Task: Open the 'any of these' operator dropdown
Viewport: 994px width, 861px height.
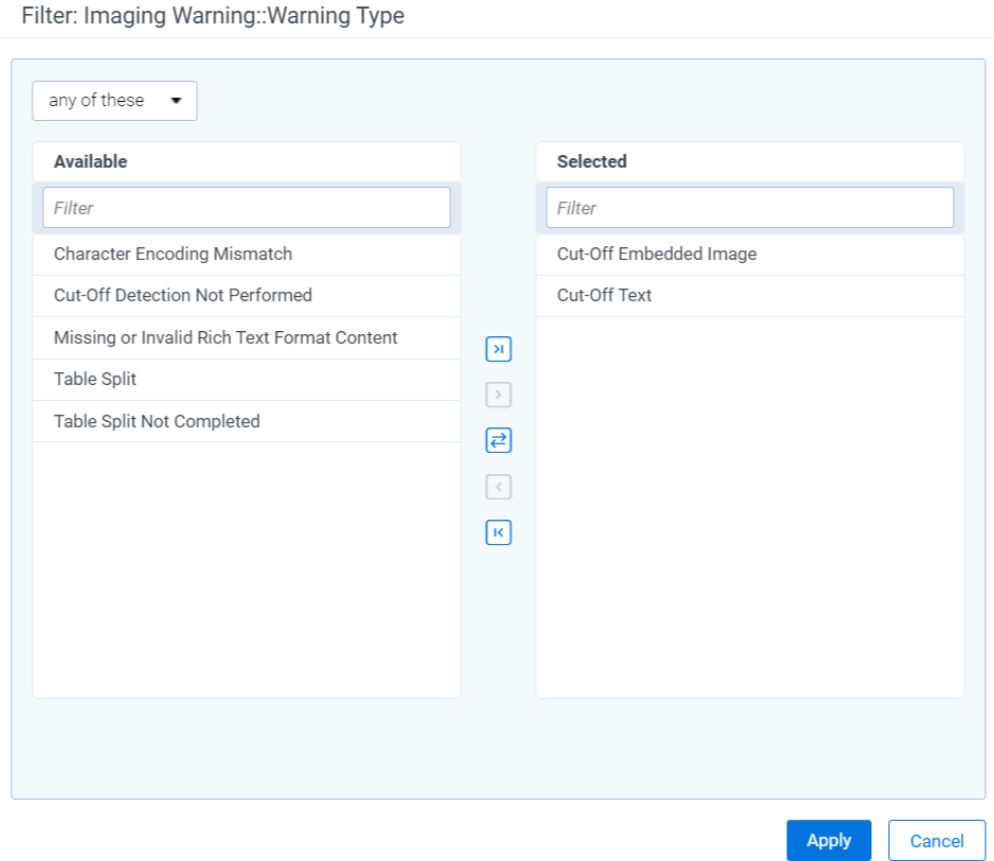Action: coord(115,101)
